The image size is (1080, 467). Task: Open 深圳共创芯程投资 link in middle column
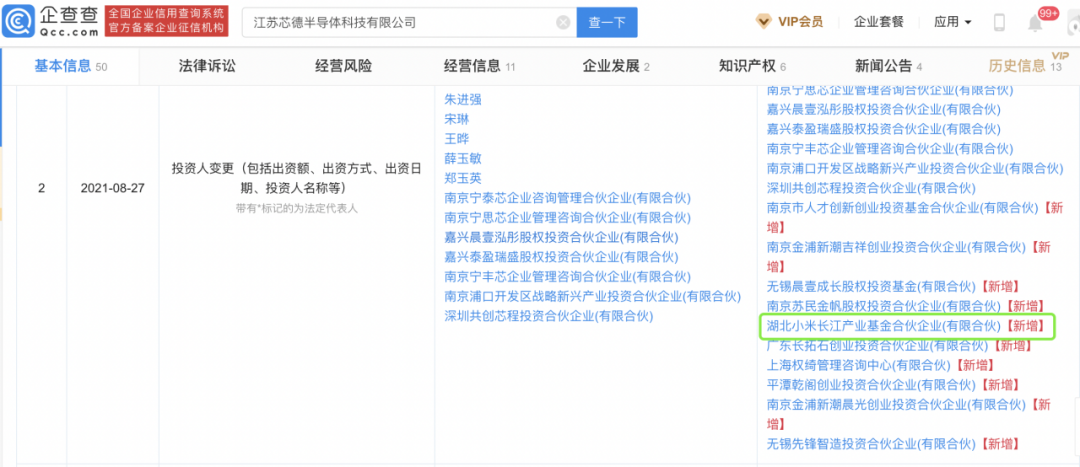(x=549, y=316)
